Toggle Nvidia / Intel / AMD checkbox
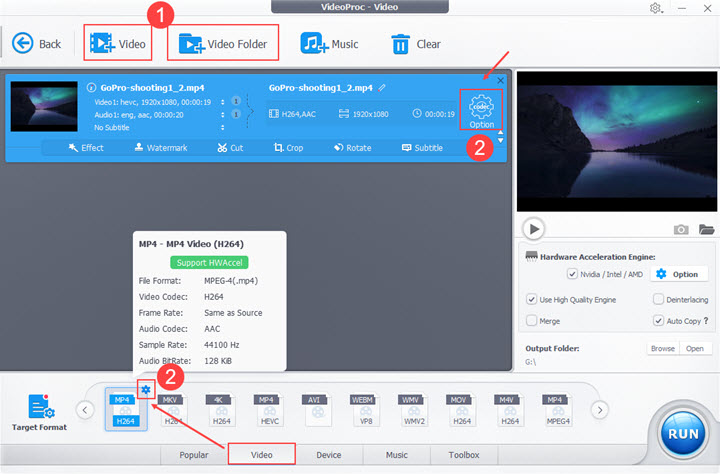The height and width of the screenshot is (474, 720). pos(572,274)
